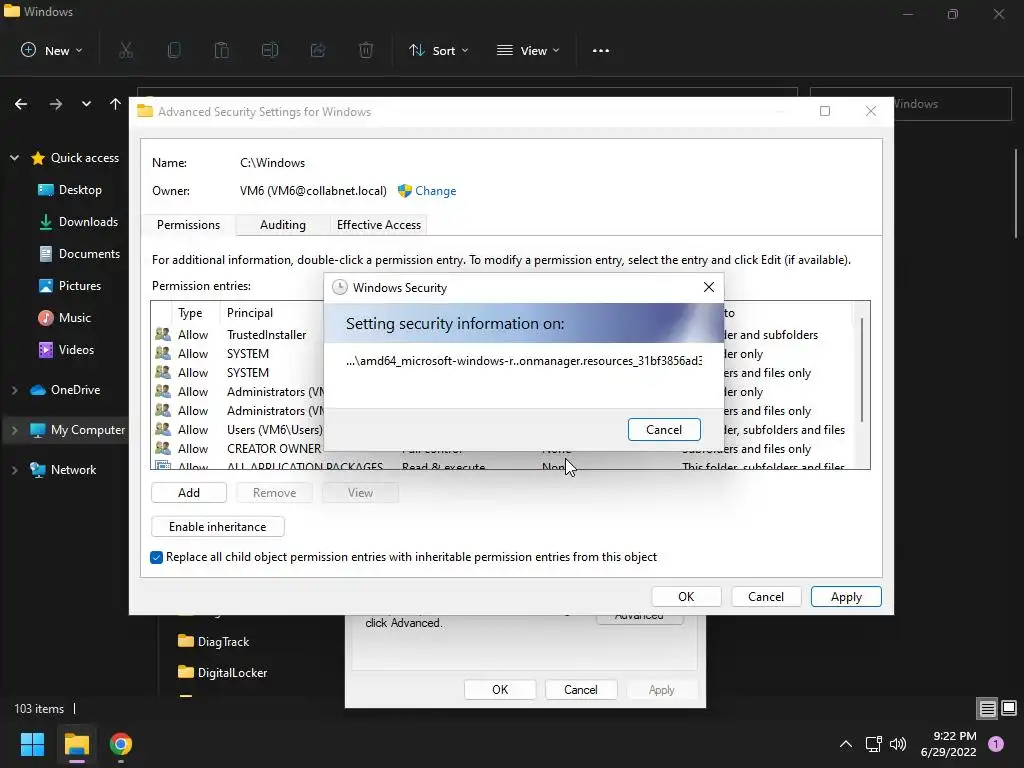The height and width of the screenshot is (768, 1024).
Task: Open recent locations dropdown chevron
Action: click(86, 104)
